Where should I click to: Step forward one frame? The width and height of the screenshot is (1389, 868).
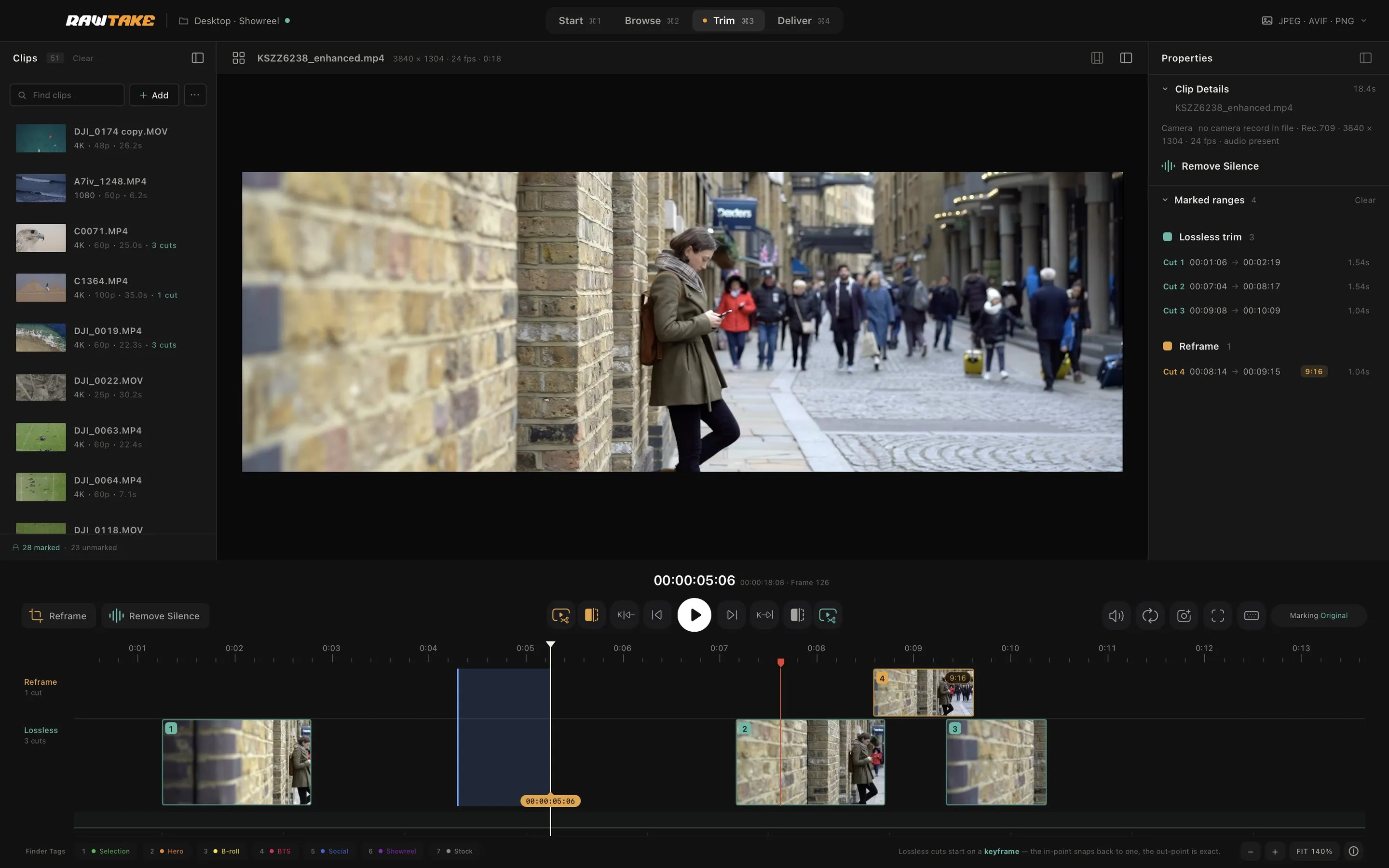tap(732, 615)
